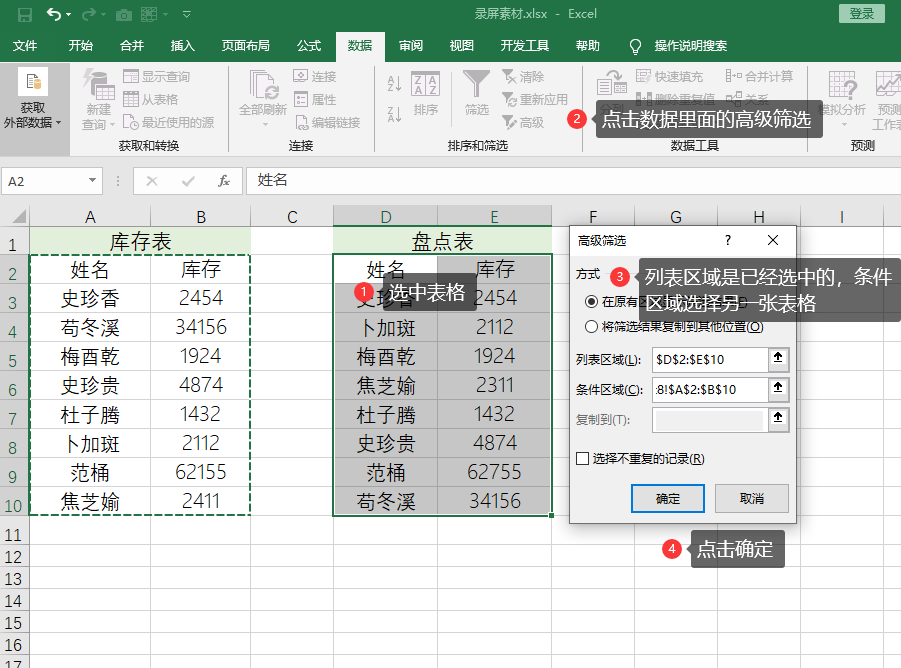Click cell containing 史珍贵 in column A
Image resolution: width=901 pixels, height=668 pixels.
[90, 385]
